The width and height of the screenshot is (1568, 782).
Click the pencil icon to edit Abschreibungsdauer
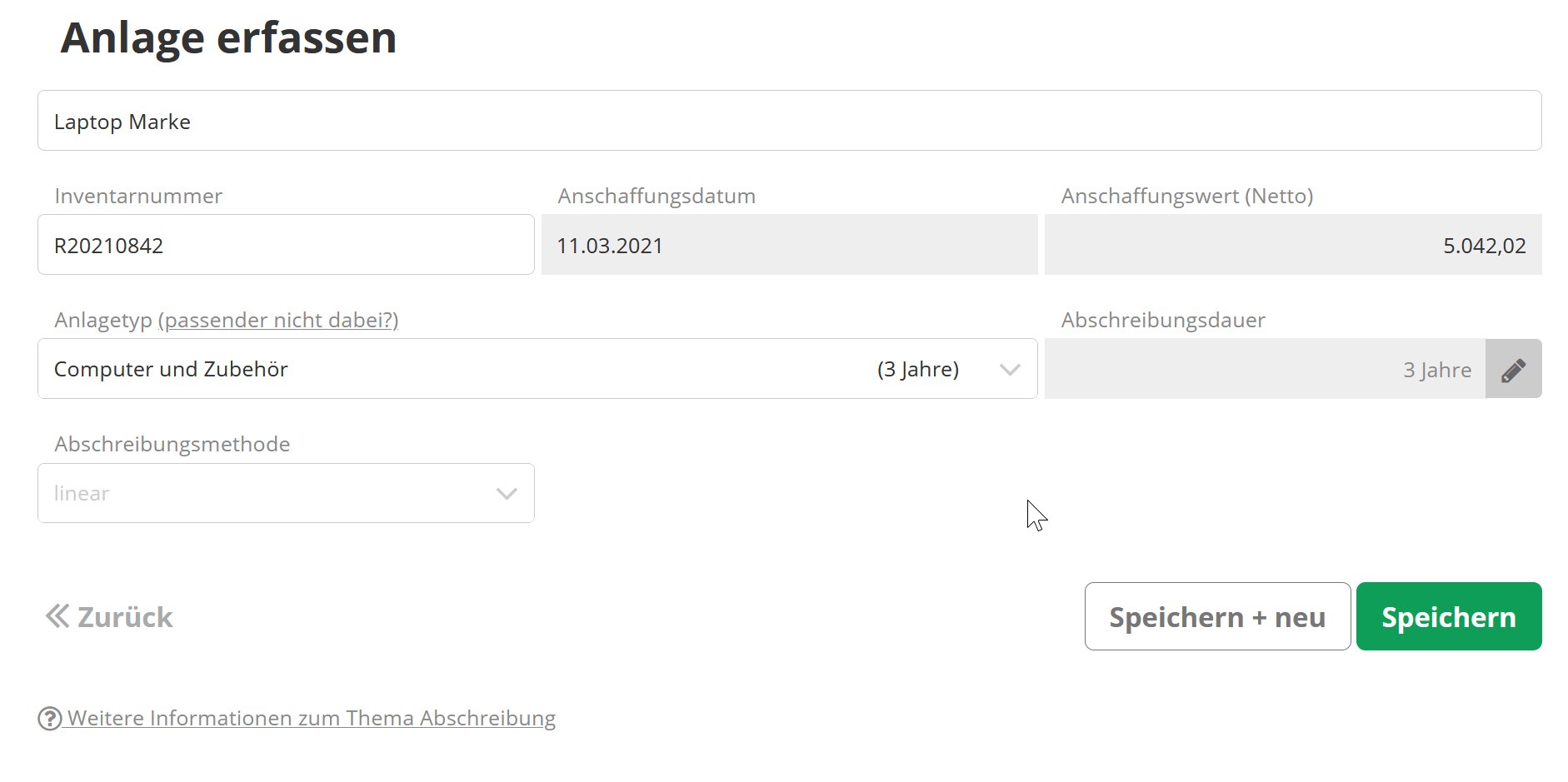(x=1513, y=369)
